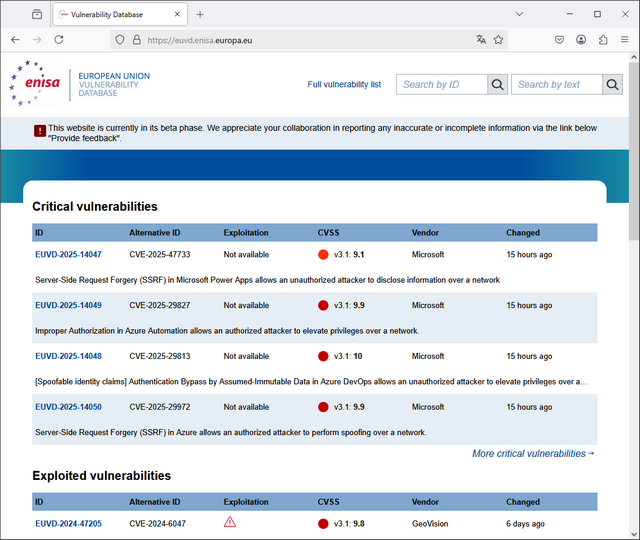Focus the Search by text field
The width and height of the screenshot is (640, 540).
coord(557,84)
